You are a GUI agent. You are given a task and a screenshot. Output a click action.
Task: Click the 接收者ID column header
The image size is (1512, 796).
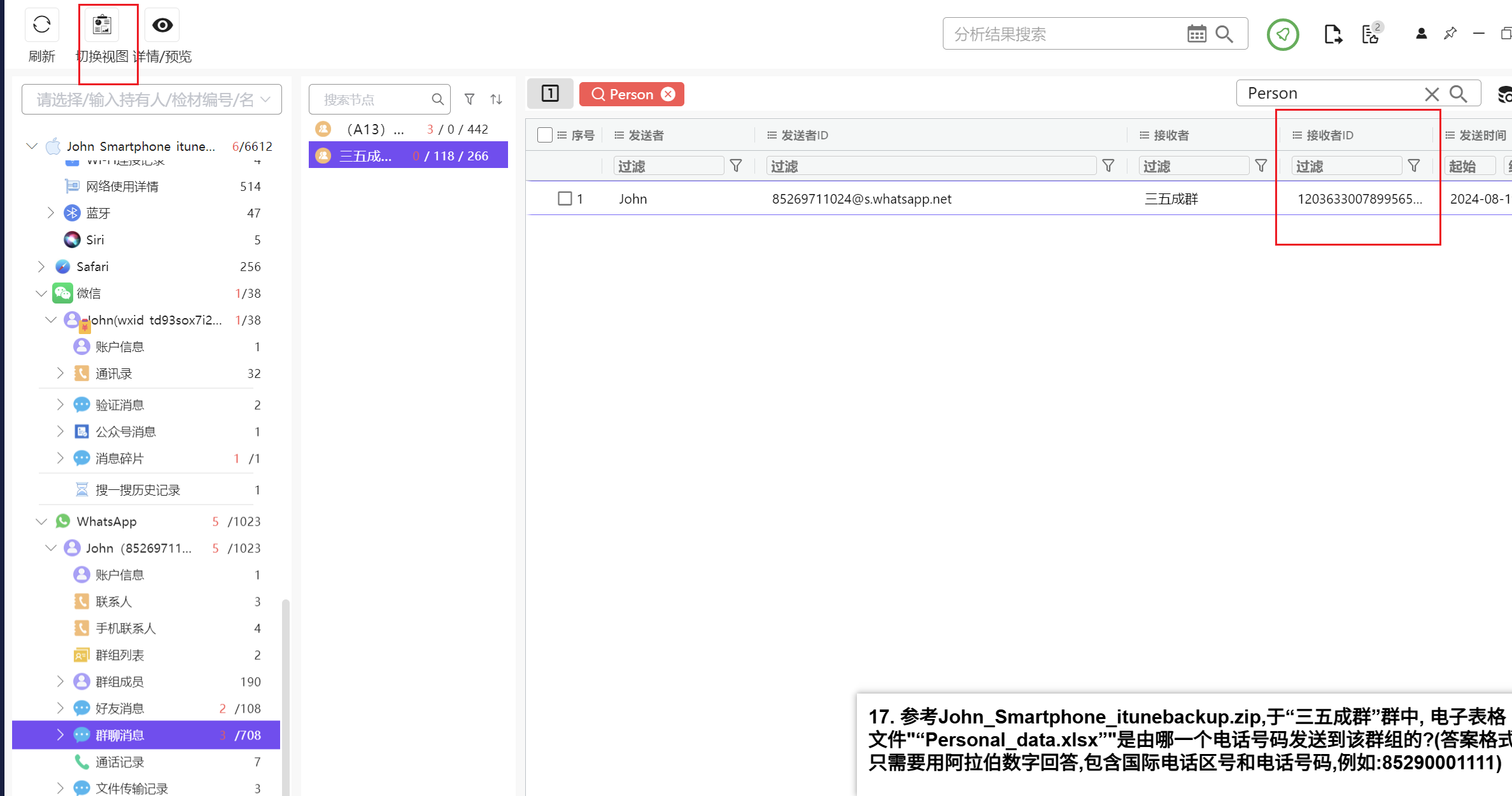click(1329, 135)
